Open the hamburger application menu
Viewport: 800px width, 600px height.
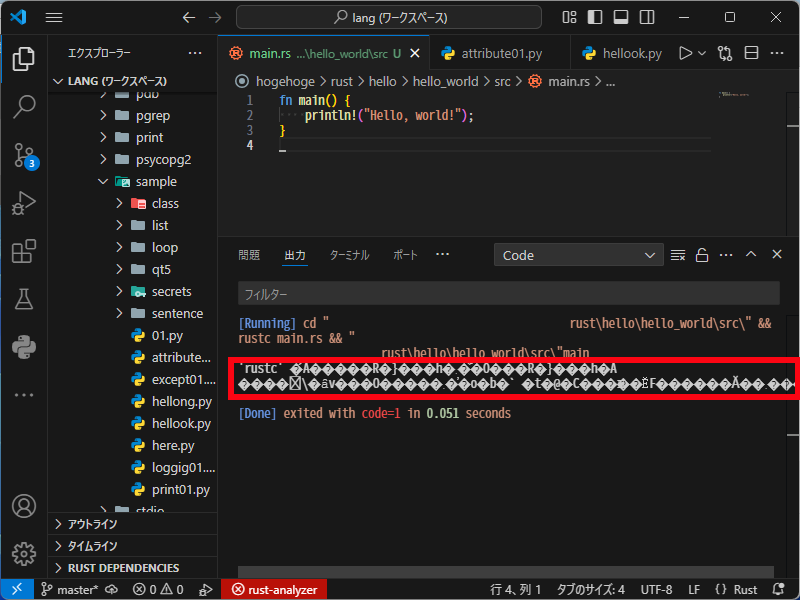(x=54, y=17)
